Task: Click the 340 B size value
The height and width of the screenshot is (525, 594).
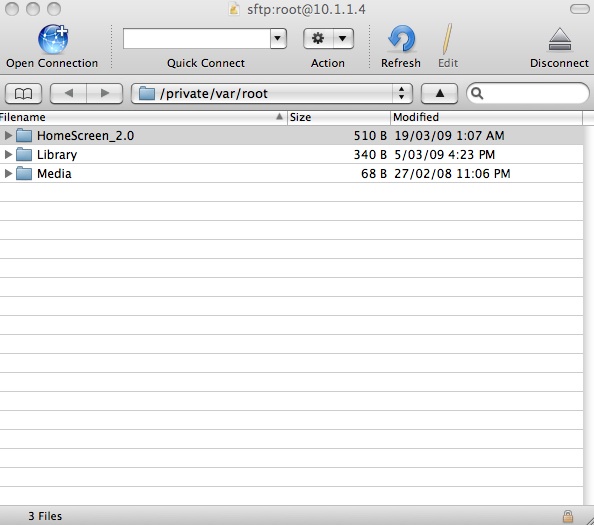Action: coord(370,155)
